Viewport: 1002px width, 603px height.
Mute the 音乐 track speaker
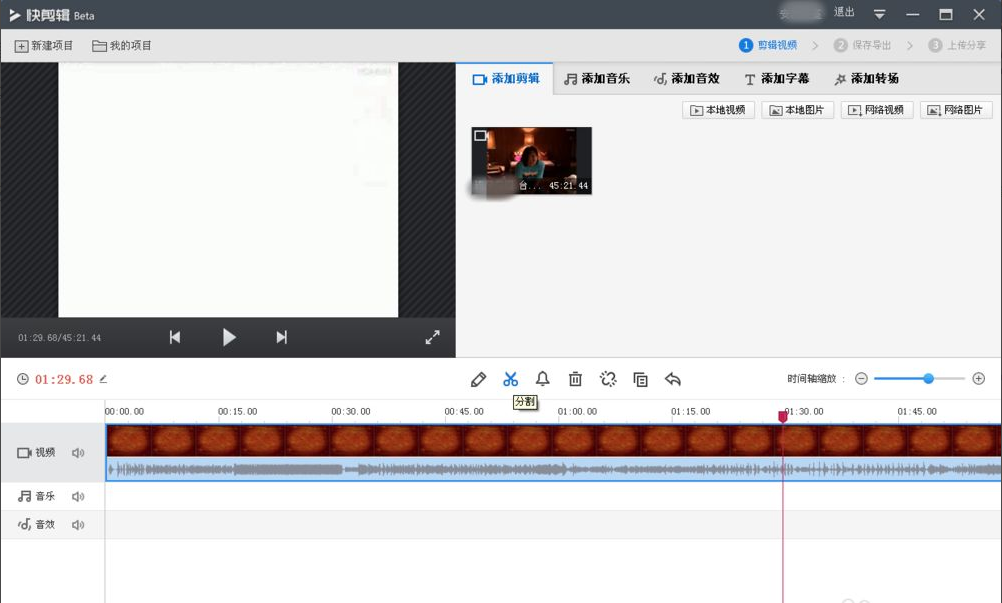(79, 495)
